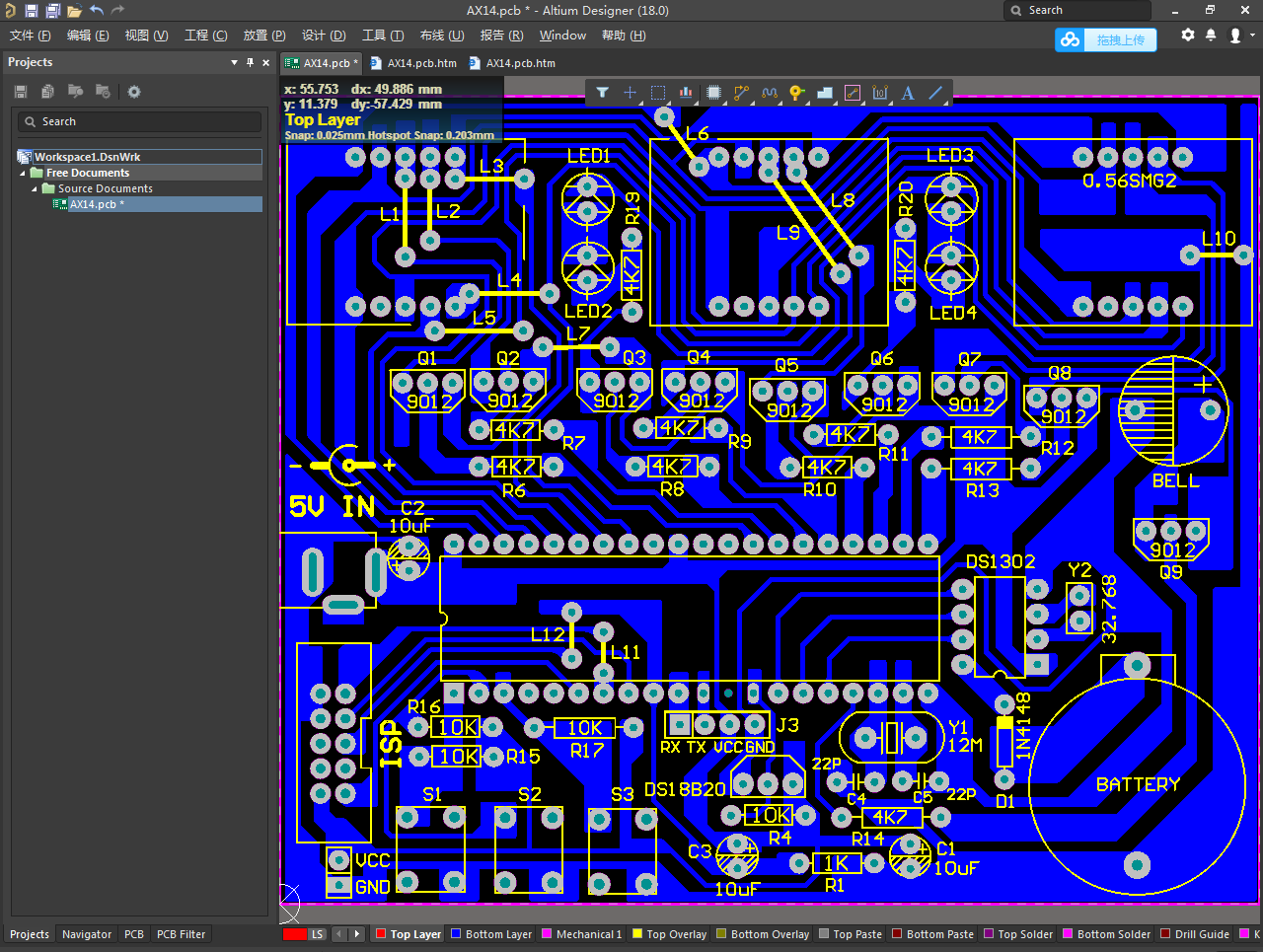Switch to the Bottom Overlay layer tab
This screenshot has width=1263, height=952.
(763, 934)
